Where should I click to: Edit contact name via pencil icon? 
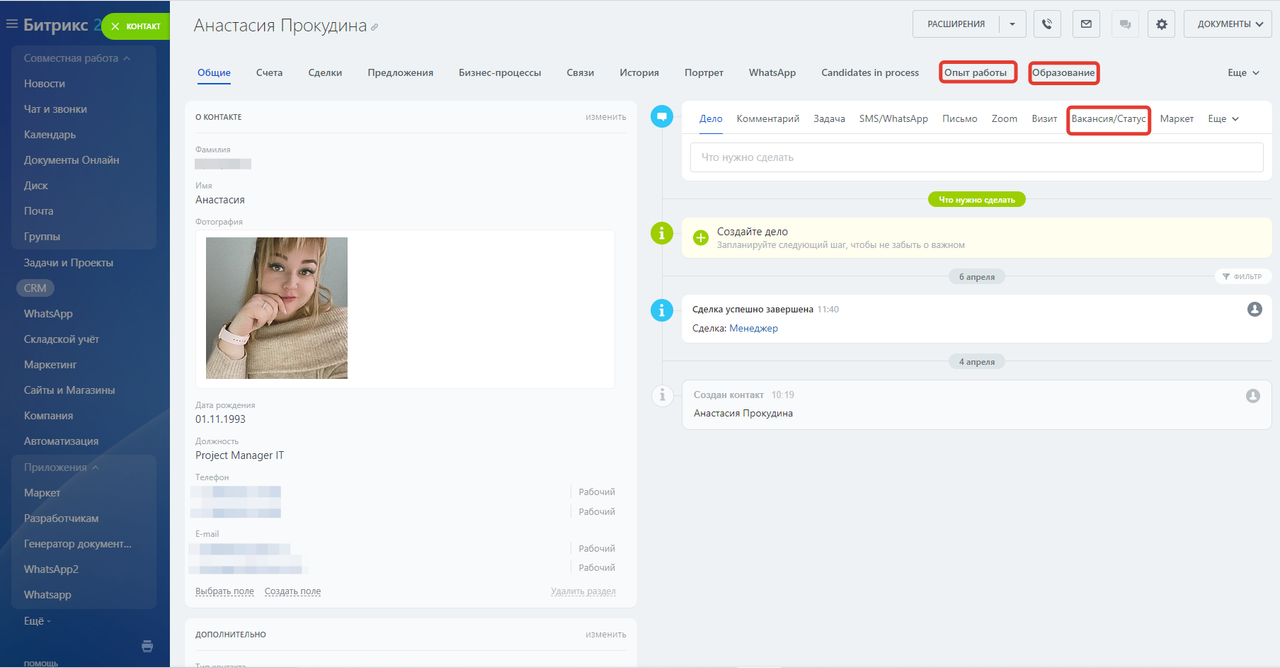pos(375,27)
